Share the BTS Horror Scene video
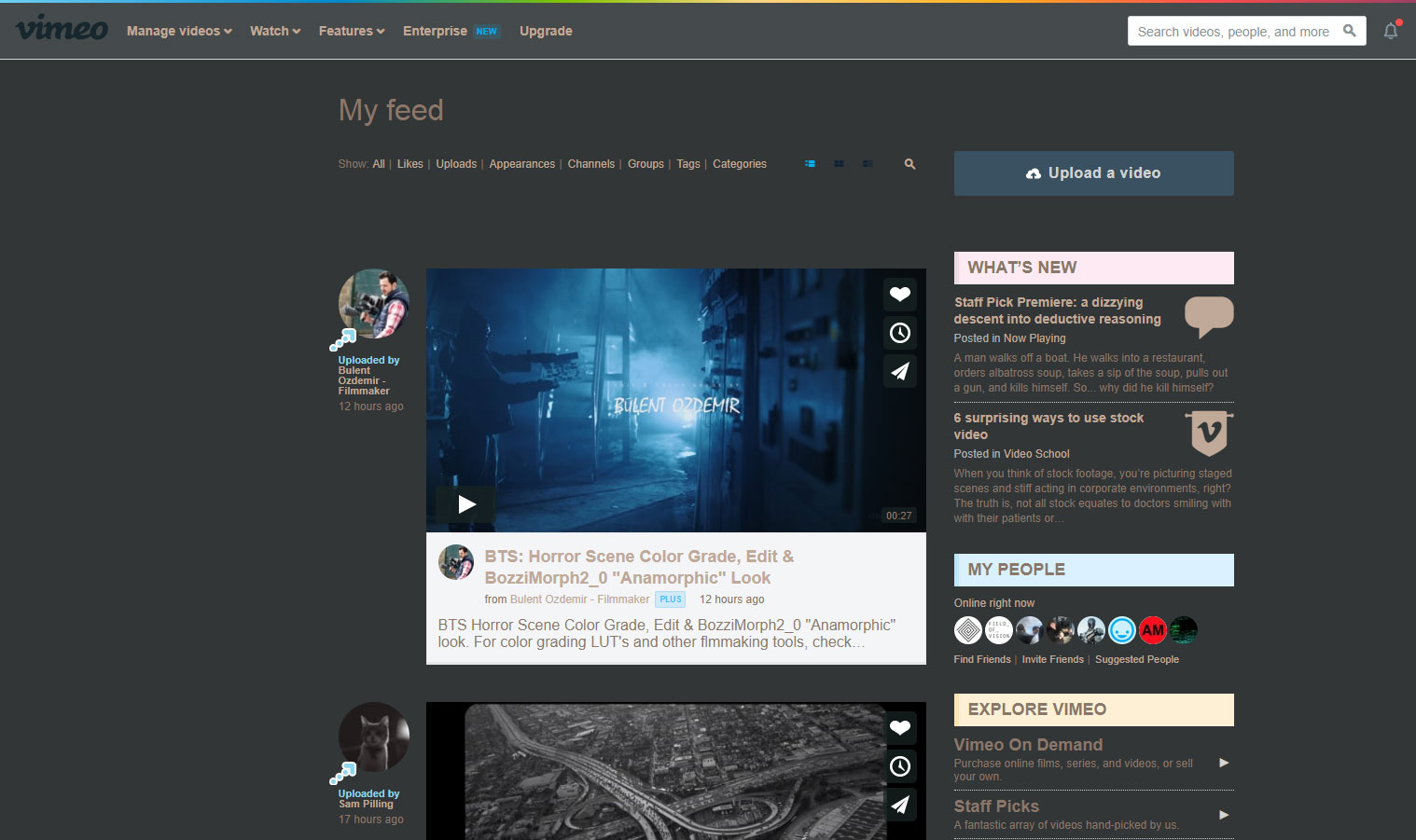Image resolution: width=1416 pixels, height=840 pixels. click(899, 372)
